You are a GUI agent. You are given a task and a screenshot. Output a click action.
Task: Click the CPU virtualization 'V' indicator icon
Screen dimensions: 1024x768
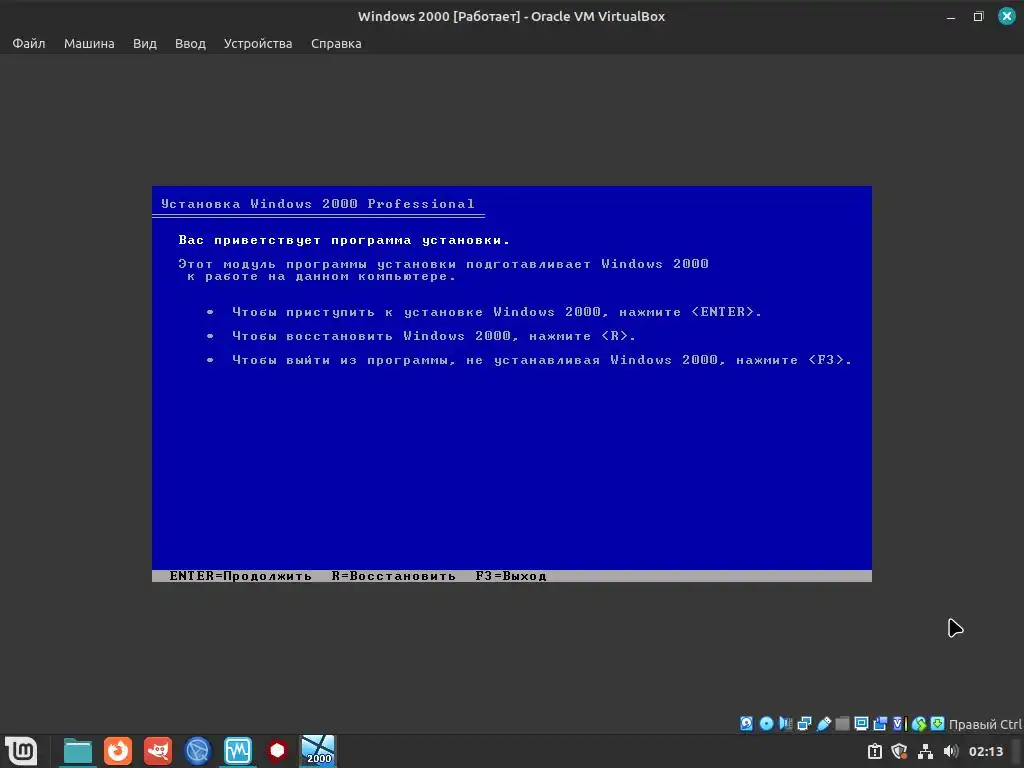coord(899,724)
